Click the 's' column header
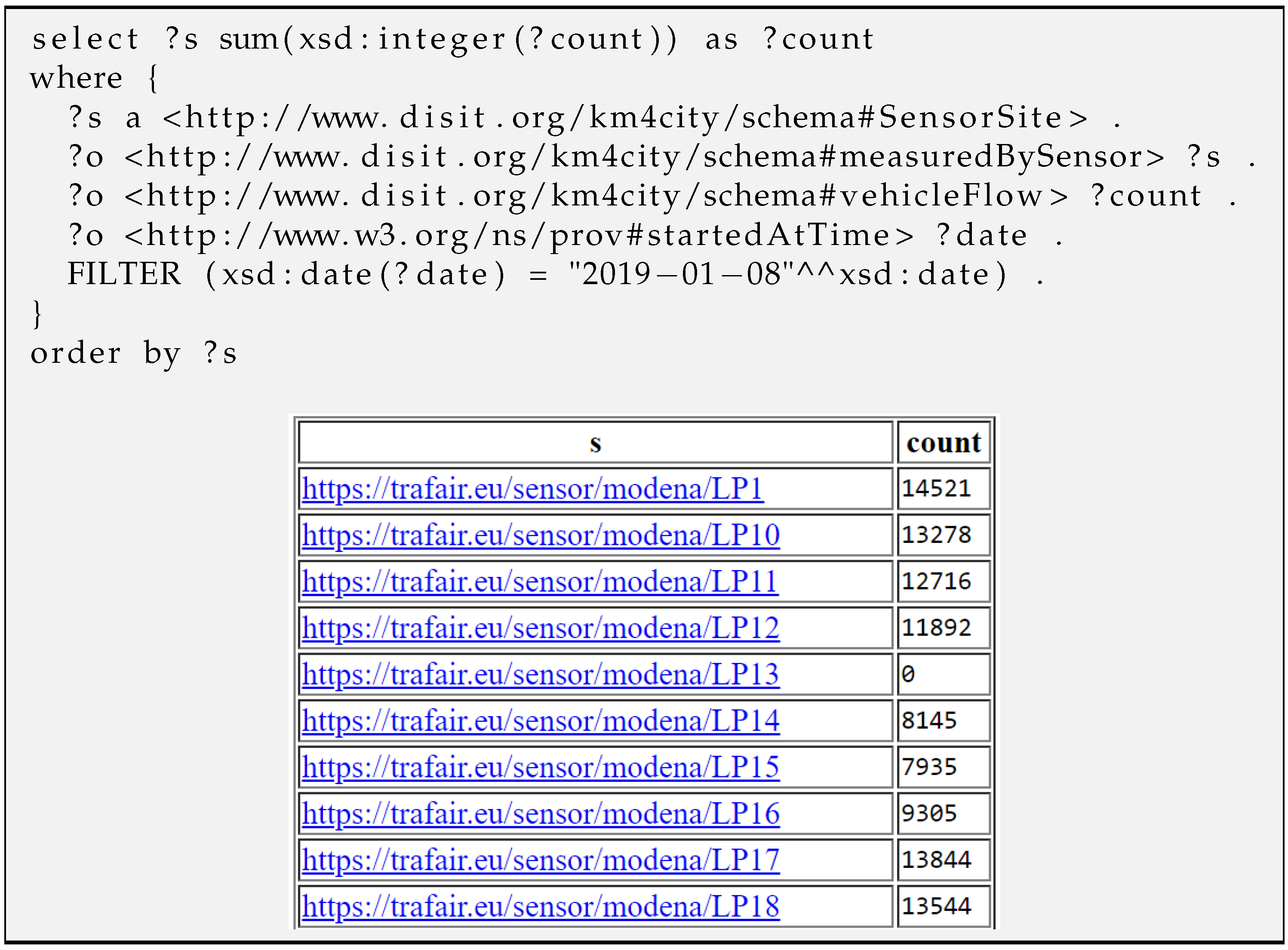Screen dimensions: 1288x950 (595, 443)
